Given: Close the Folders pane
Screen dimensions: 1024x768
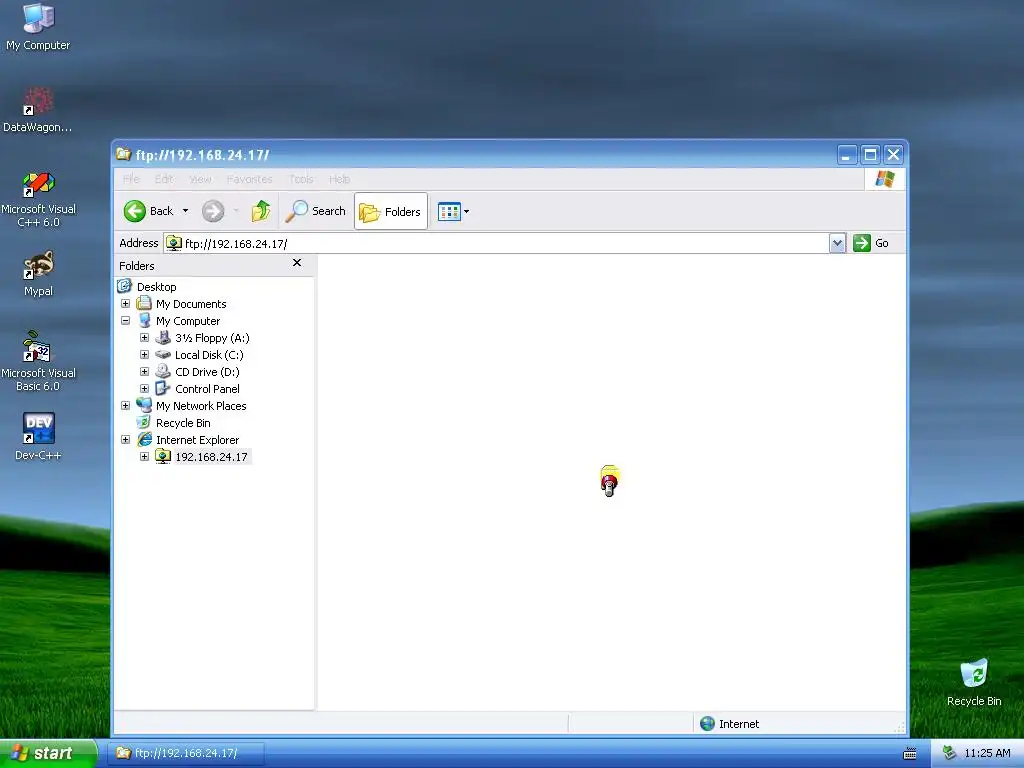Looking at the screenshot, I should tap(297, 263).
